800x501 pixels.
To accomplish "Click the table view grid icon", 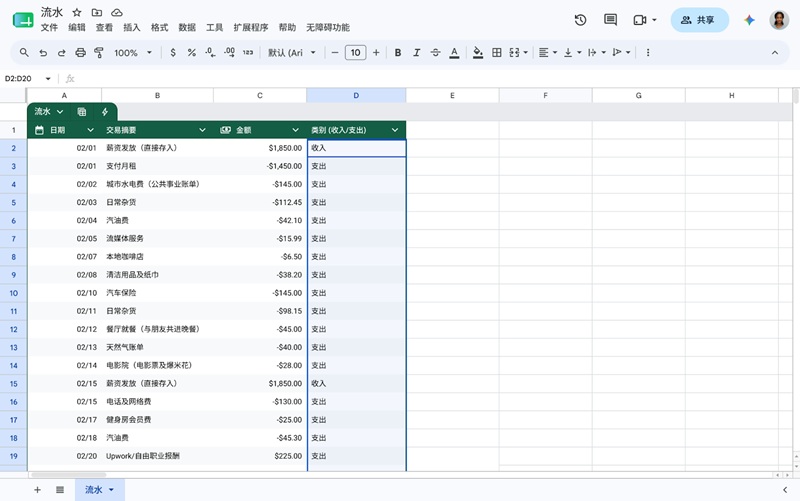I will [82, 112].
